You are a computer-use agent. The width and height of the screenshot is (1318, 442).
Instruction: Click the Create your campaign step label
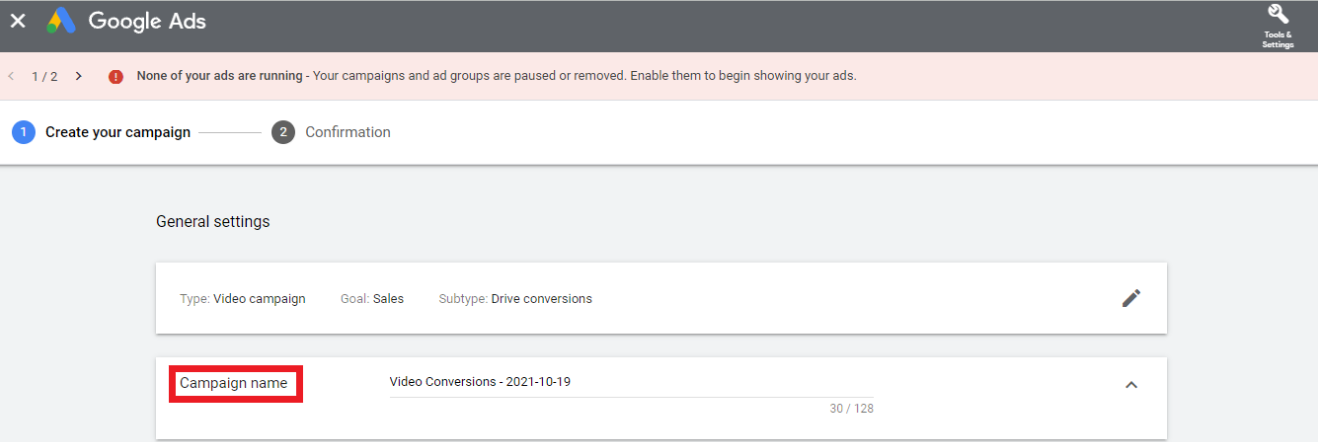pyautogui.click(x=118, y=132)
